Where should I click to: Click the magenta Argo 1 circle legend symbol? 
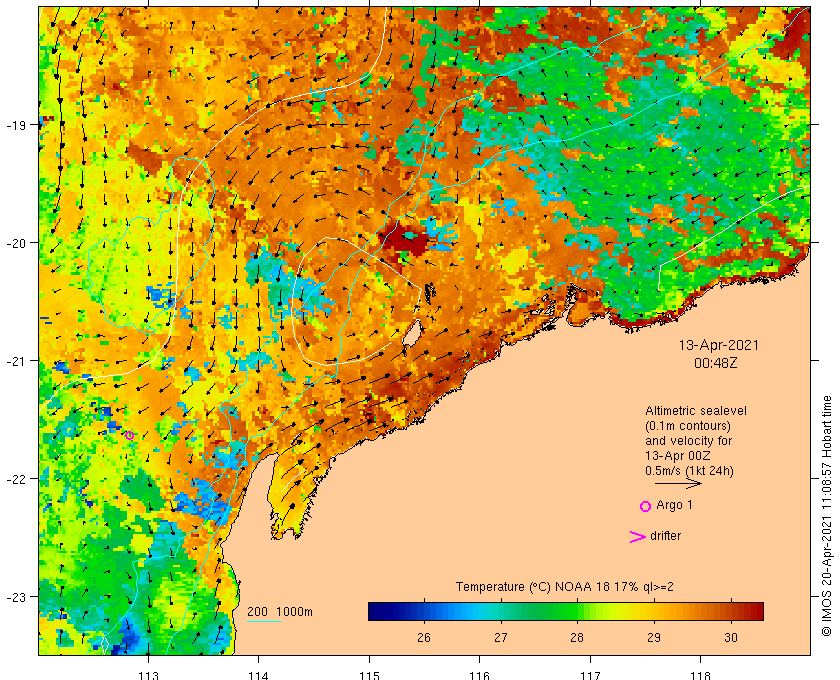tap(646, 506)
